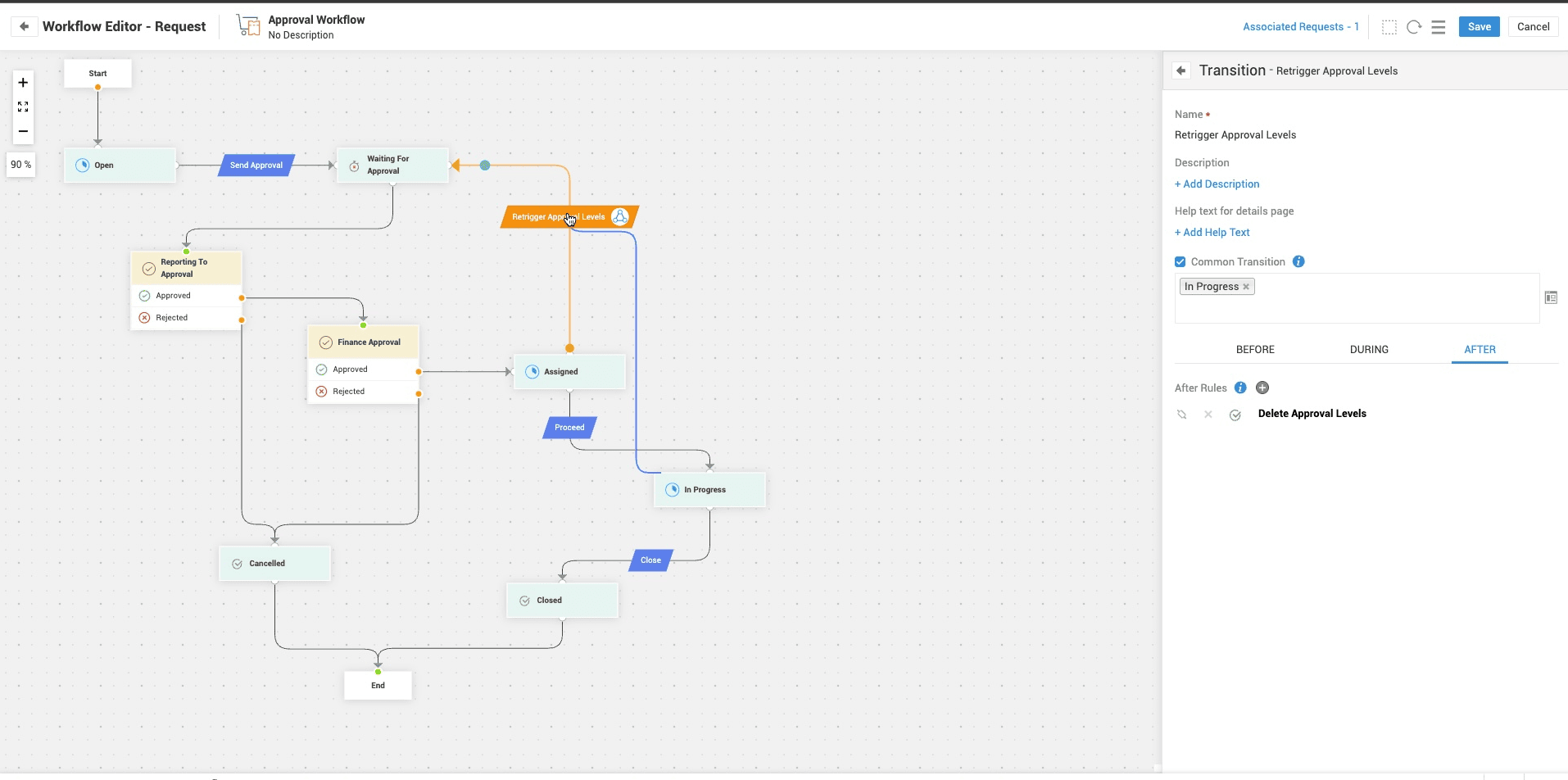Open the hamburger menu in header

point(1439,27)
